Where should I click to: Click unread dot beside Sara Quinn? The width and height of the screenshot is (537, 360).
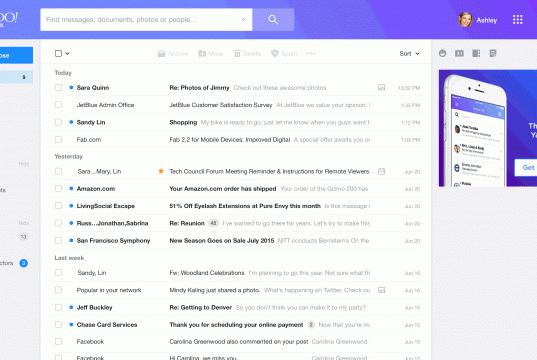[71, 88]
